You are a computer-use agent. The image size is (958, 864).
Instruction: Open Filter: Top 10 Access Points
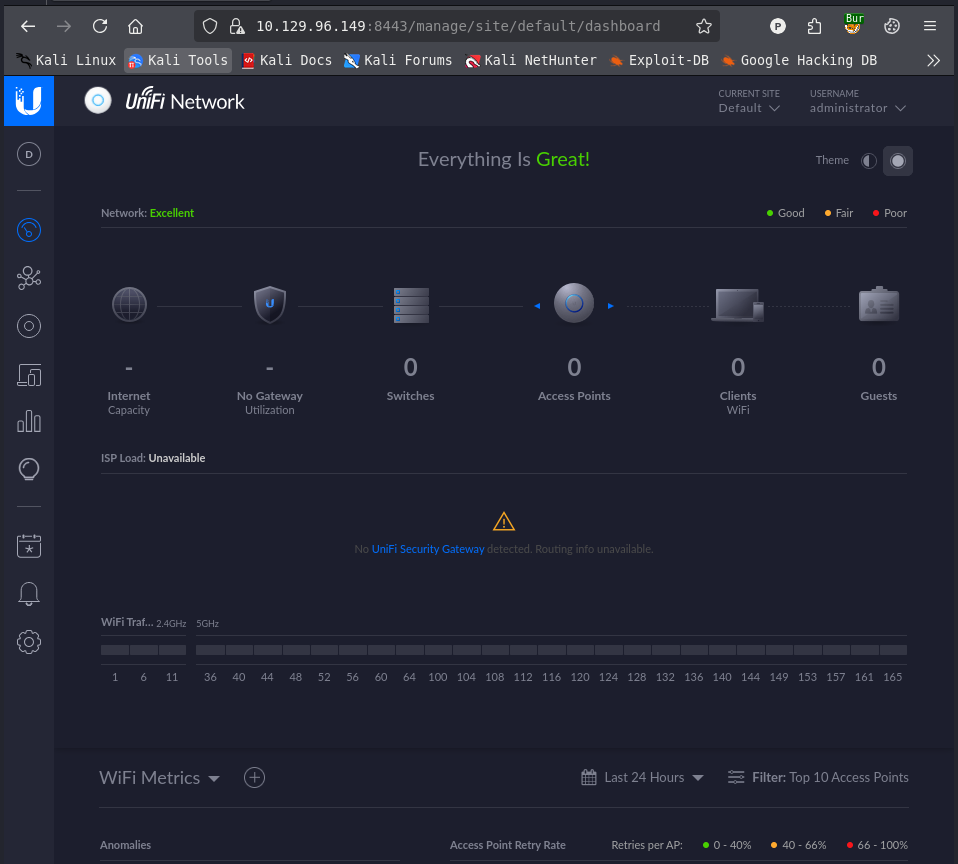[818, 777]
